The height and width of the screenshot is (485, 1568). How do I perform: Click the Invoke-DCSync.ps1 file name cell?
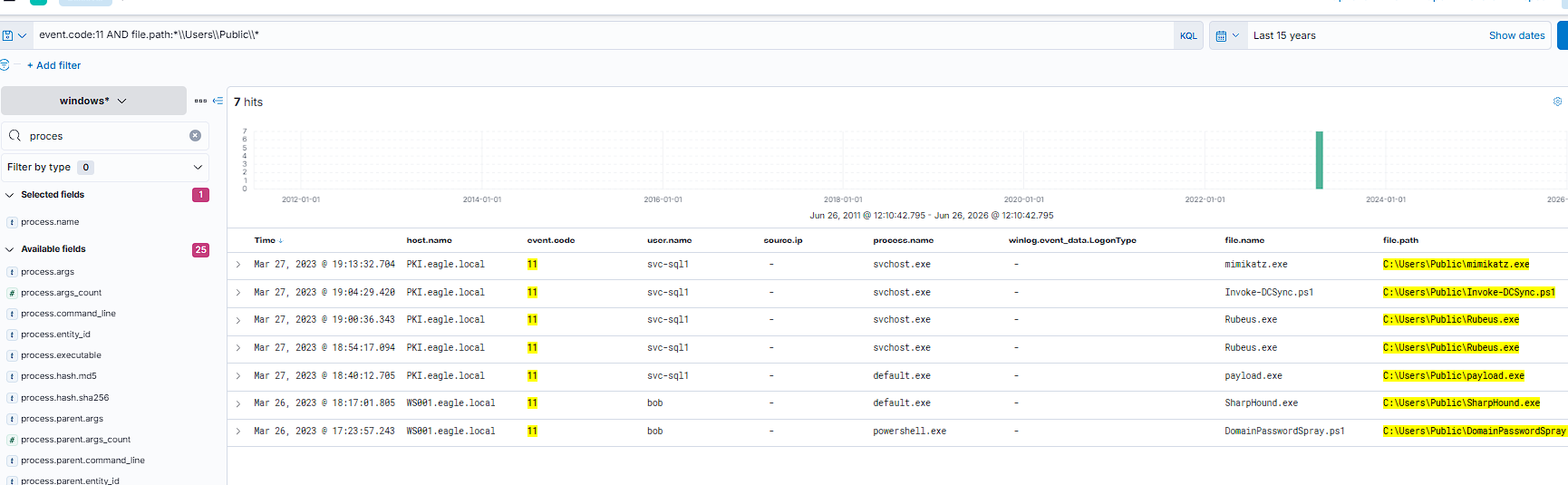1269,293
